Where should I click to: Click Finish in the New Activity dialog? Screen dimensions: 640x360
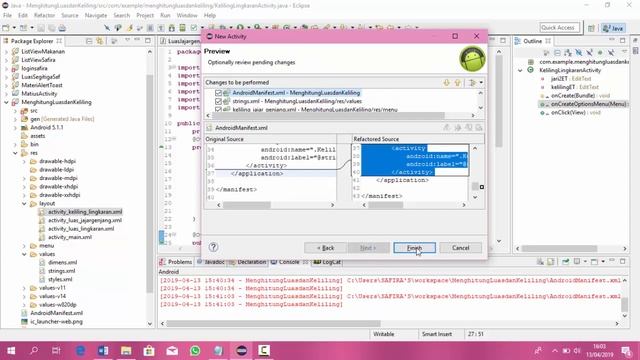pos(414,248)
